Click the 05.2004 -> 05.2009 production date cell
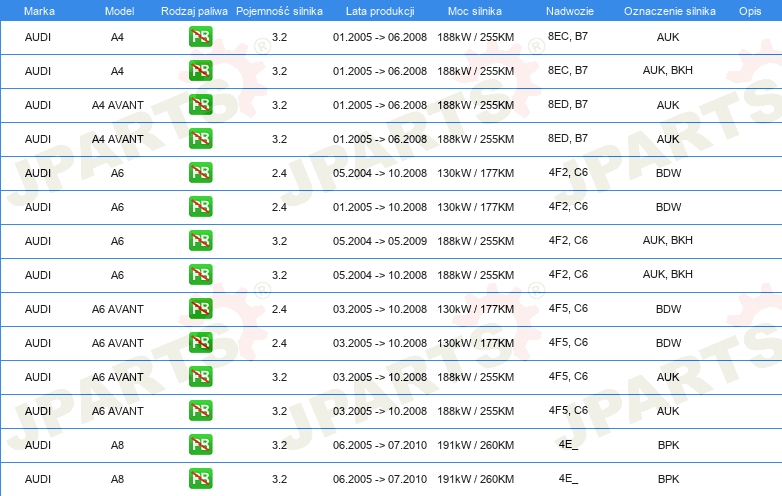The image size is (782, 496). click(379, 241)
